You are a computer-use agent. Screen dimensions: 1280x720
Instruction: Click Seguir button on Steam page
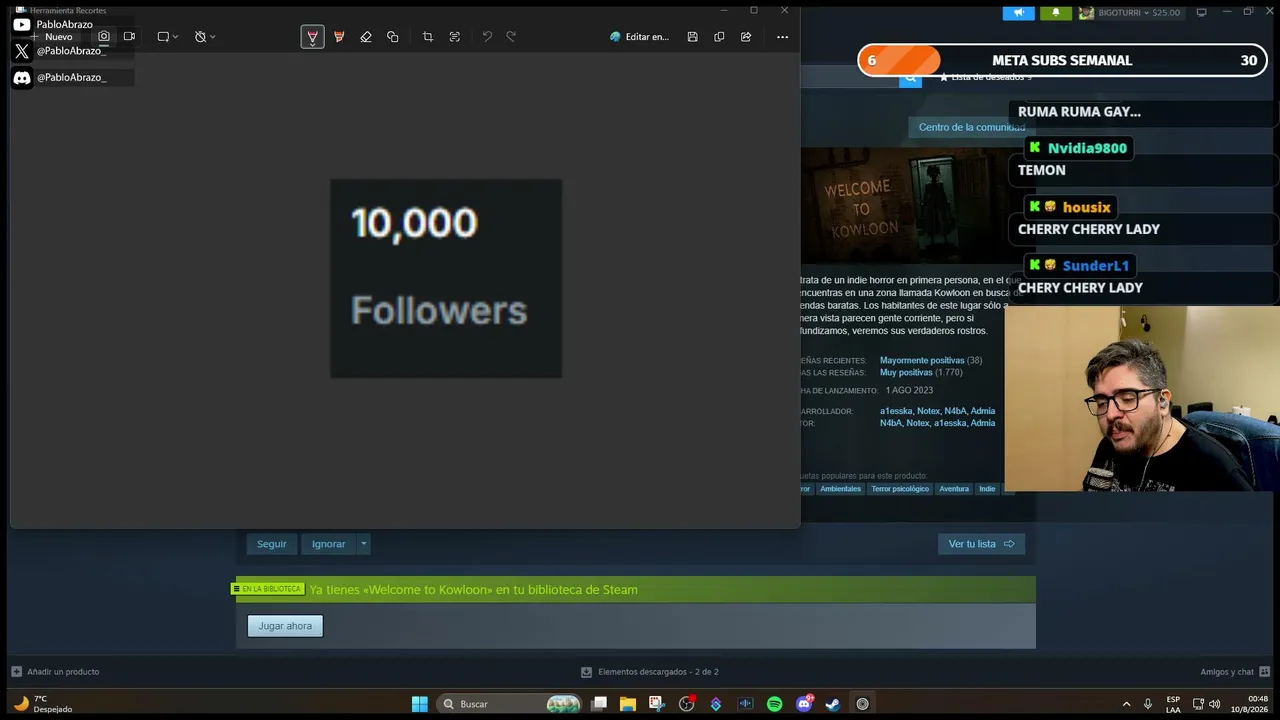[x=271, y=544]
